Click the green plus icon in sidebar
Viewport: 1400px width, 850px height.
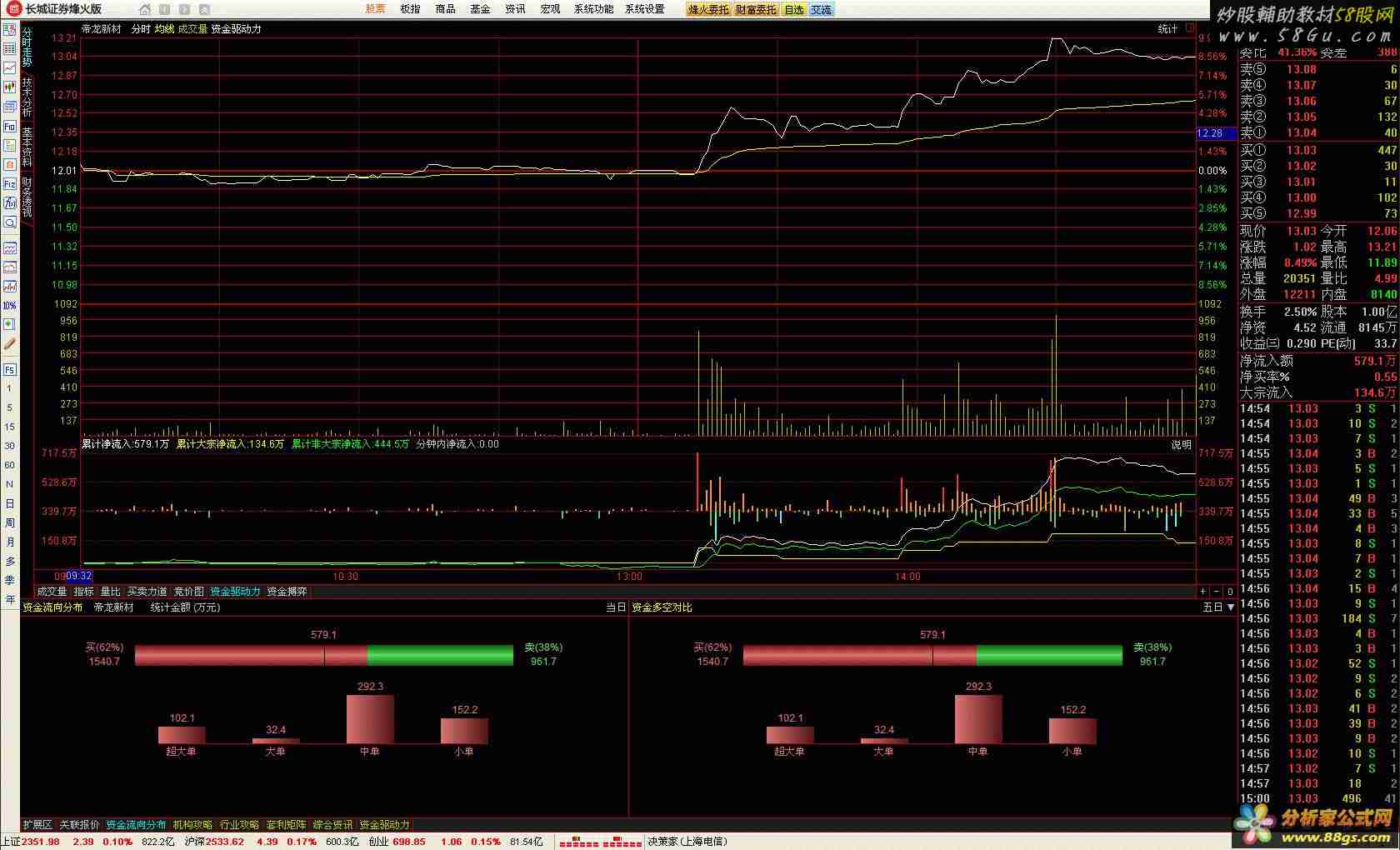click(10, 324)
